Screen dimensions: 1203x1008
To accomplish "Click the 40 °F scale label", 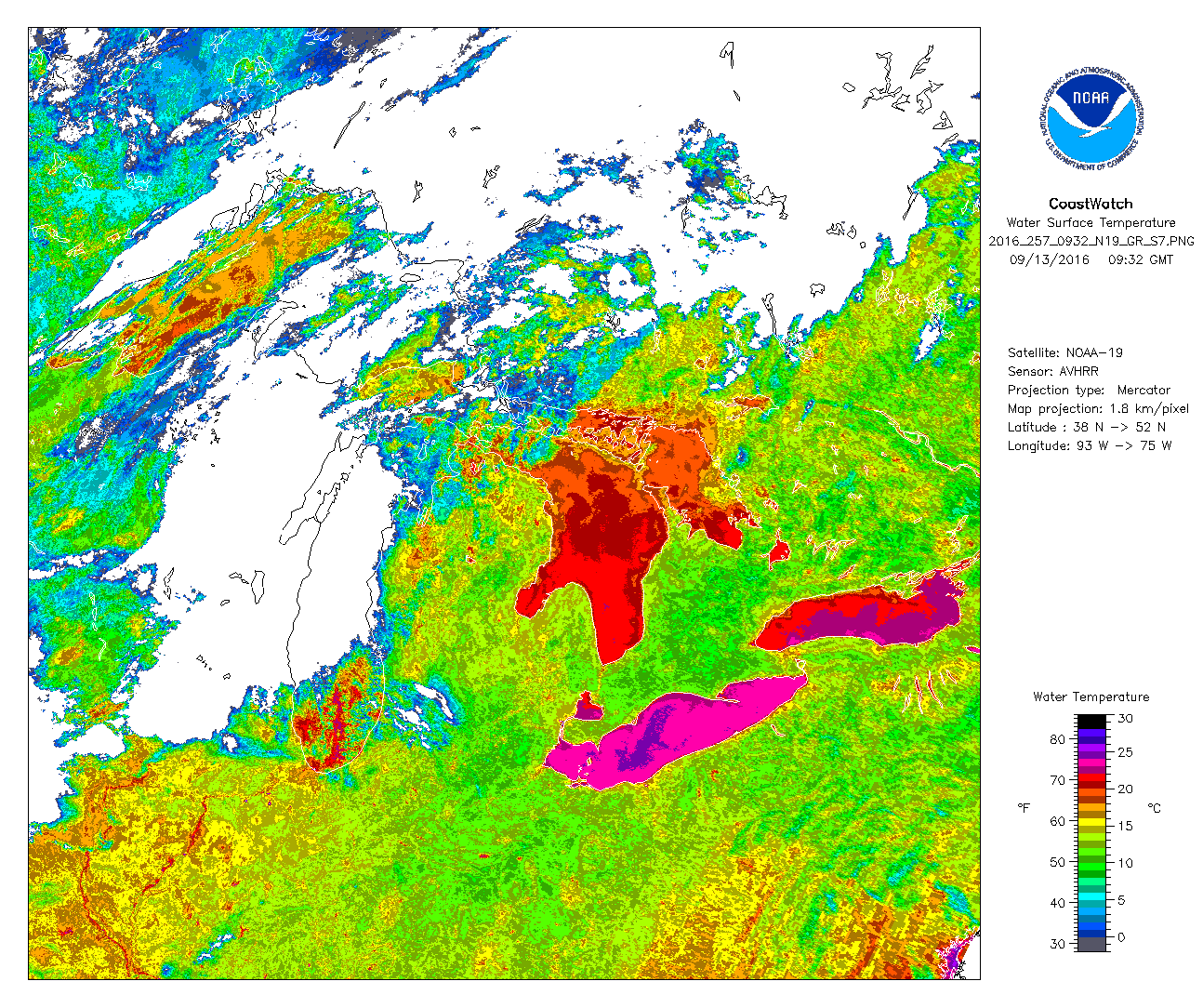I will 1057,903.
